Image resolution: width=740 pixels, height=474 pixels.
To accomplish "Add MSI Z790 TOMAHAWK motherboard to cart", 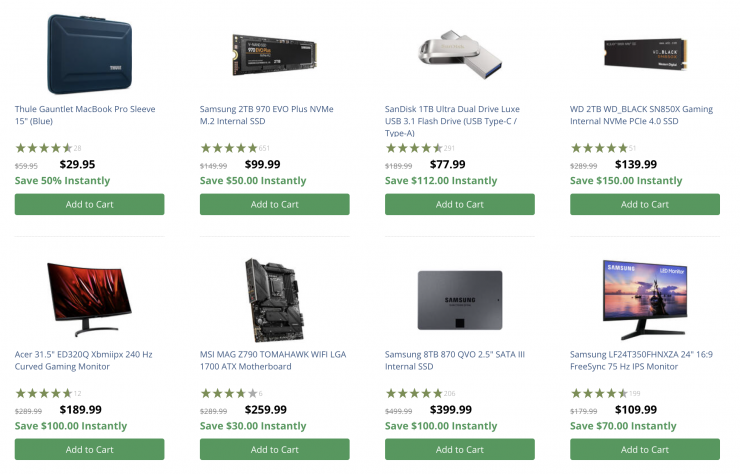I will pos(274,449).
